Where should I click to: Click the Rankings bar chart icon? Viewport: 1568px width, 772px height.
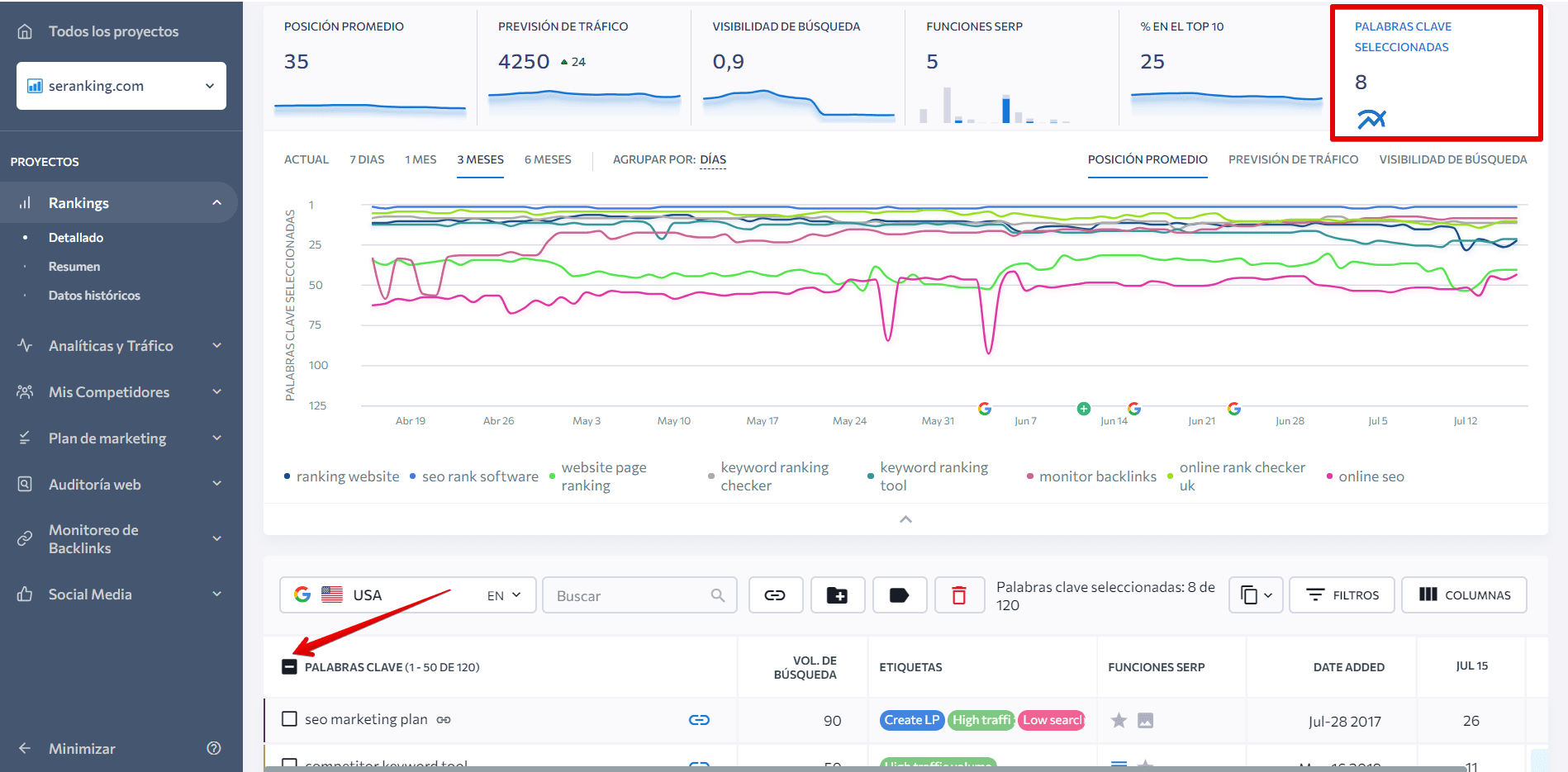pos(25,202)
